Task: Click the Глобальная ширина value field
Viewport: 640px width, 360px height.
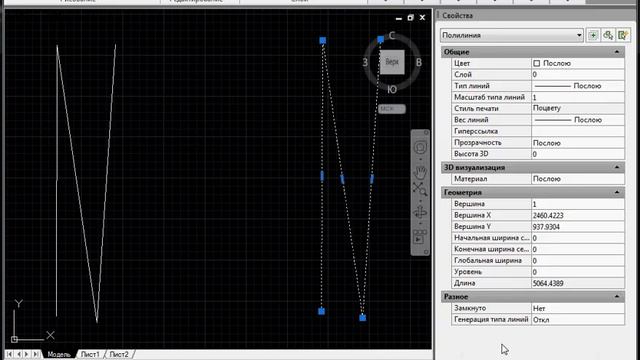Action: click(578, 260)
